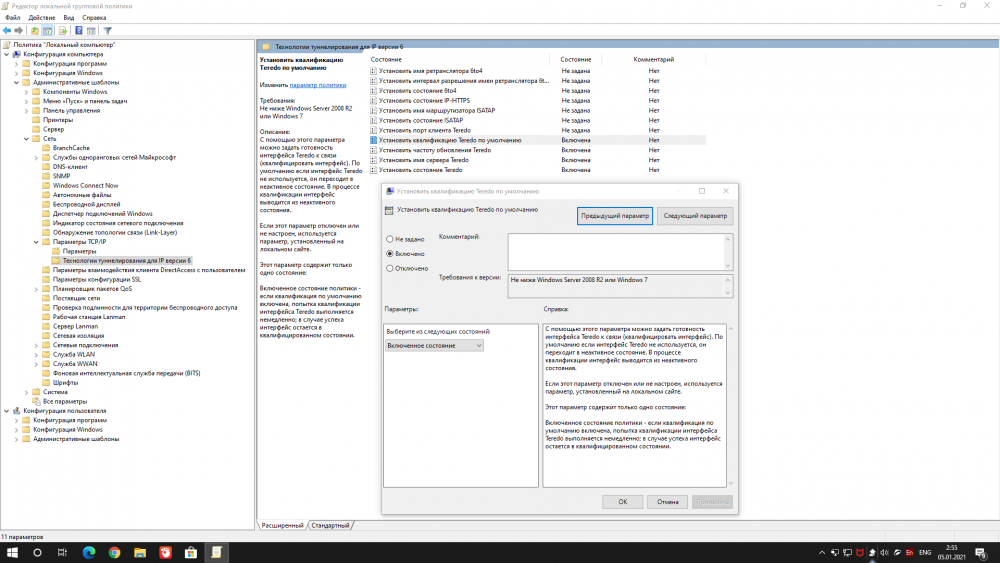1000x563 pixels.
Task: Open Microsoft Store from the taskbar
Action: [x=191, y=553]
